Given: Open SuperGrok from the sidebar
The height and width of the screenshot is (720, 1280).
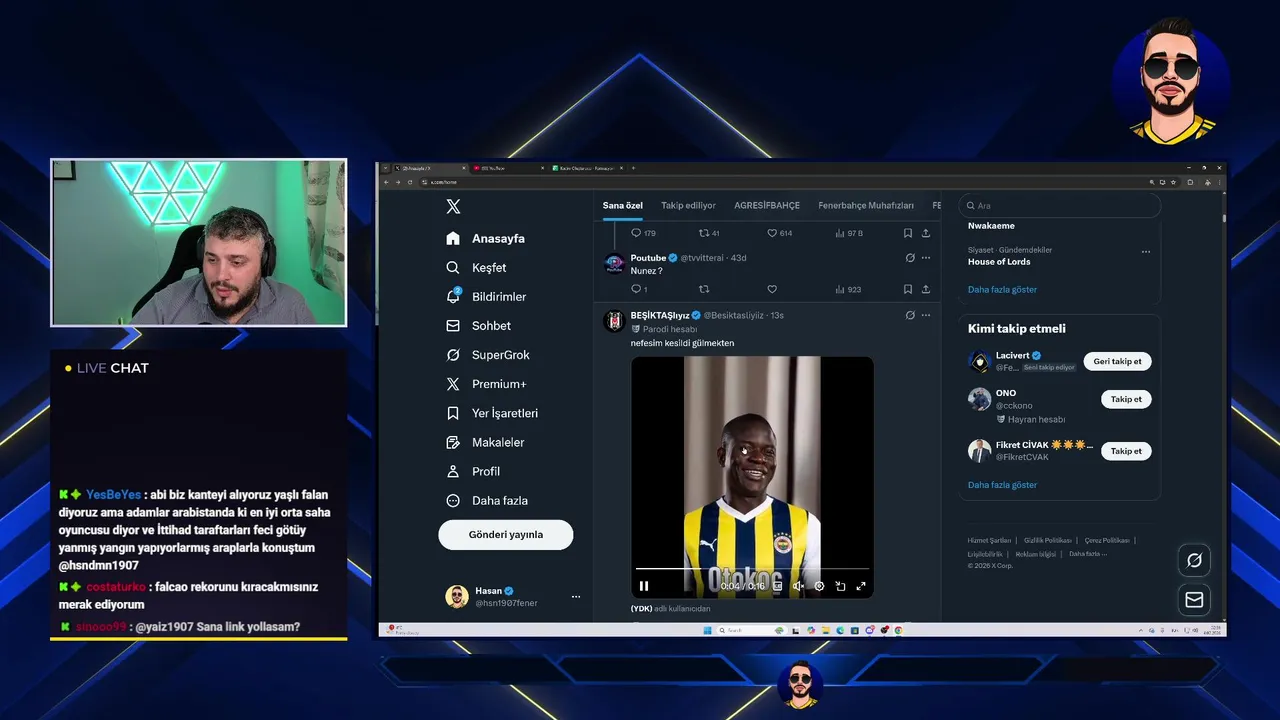Looking at the screenshot, I should pos(487,355).
